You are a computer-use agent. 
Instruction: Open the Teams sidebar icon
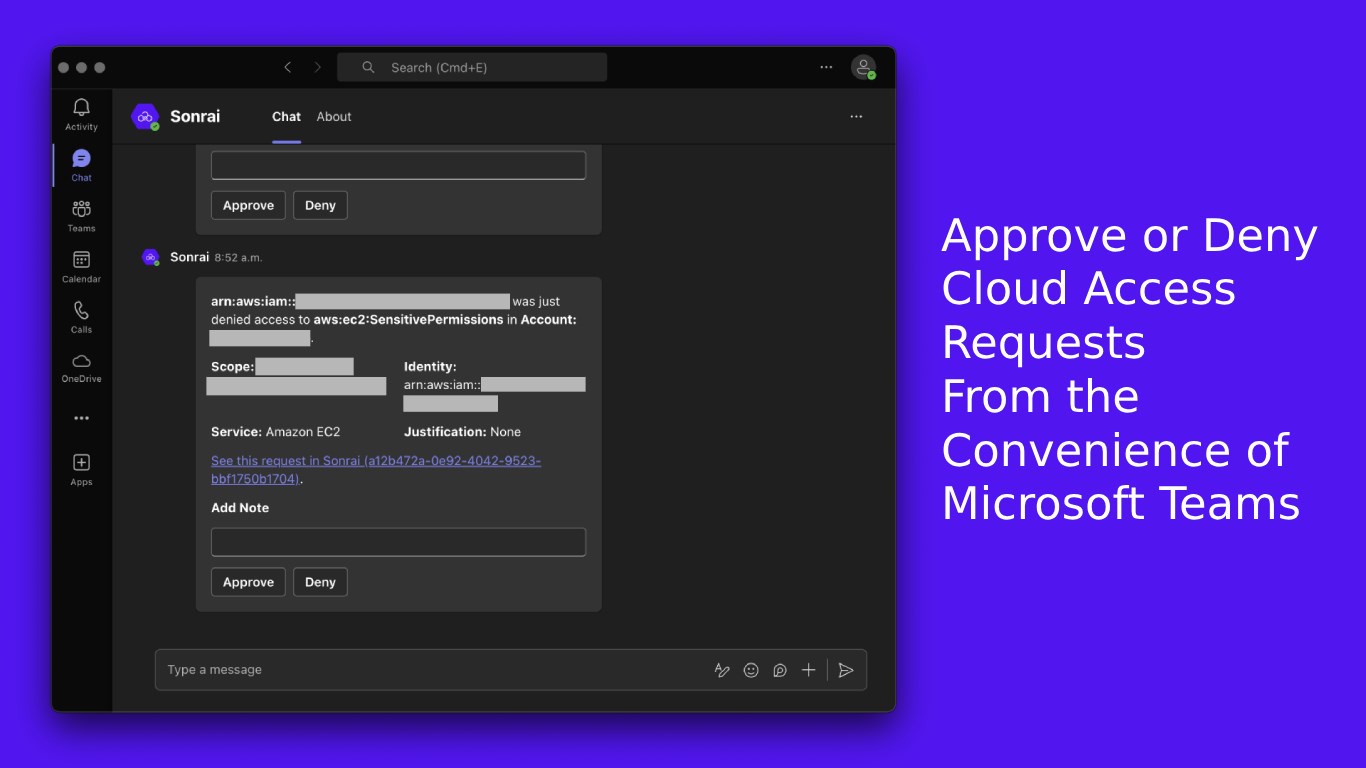[x=81, y=209]
